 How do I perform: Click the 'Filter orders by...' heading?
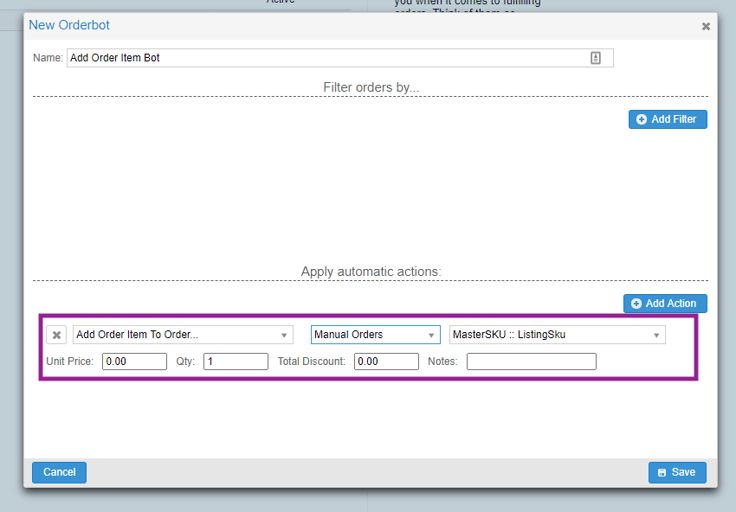click(371, 87)
